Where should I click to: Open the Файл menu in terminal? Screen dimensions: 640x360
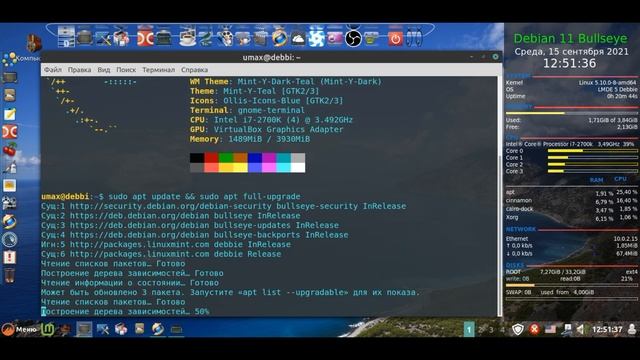[x=53, y=70]
